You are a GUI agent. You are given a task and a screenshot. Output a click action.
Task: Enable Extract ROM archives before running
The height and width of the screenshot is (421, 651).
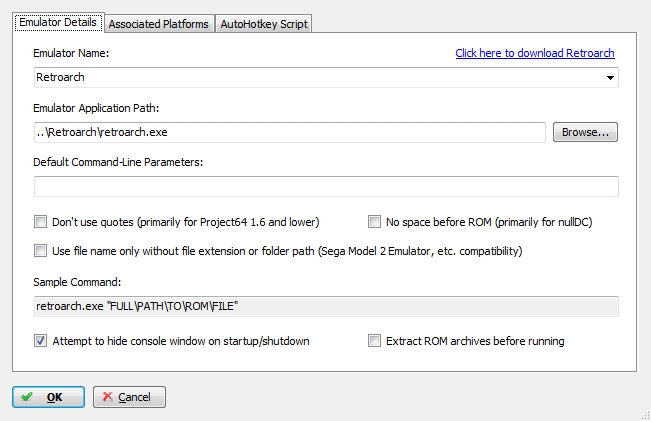pos(375,341)
